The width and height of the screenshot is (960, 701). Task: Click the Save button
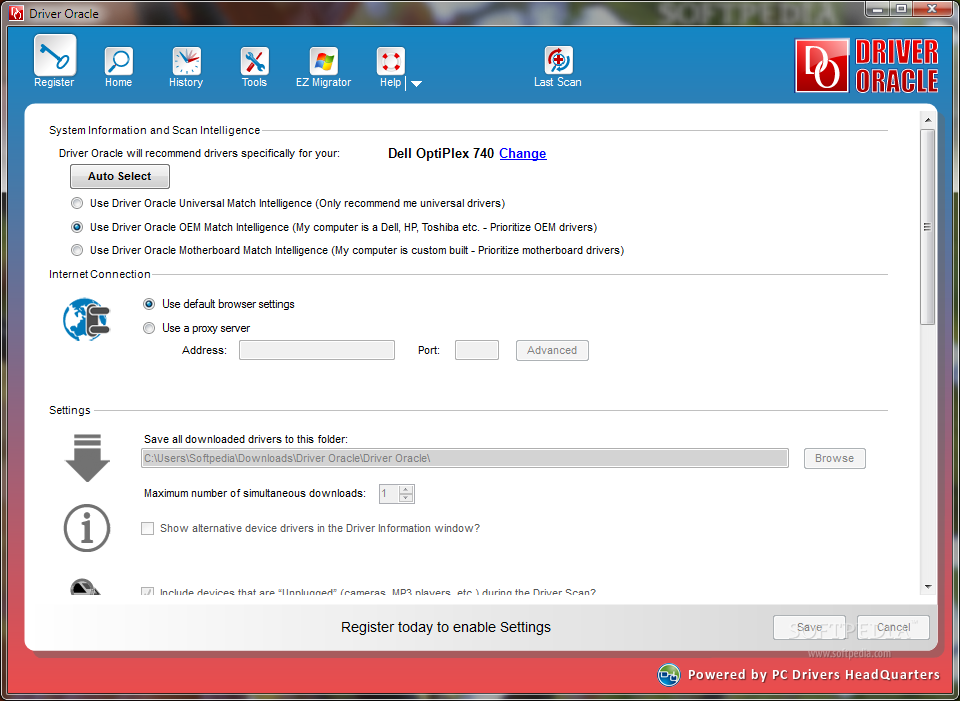pyautogui.click(x=809, y=628)
